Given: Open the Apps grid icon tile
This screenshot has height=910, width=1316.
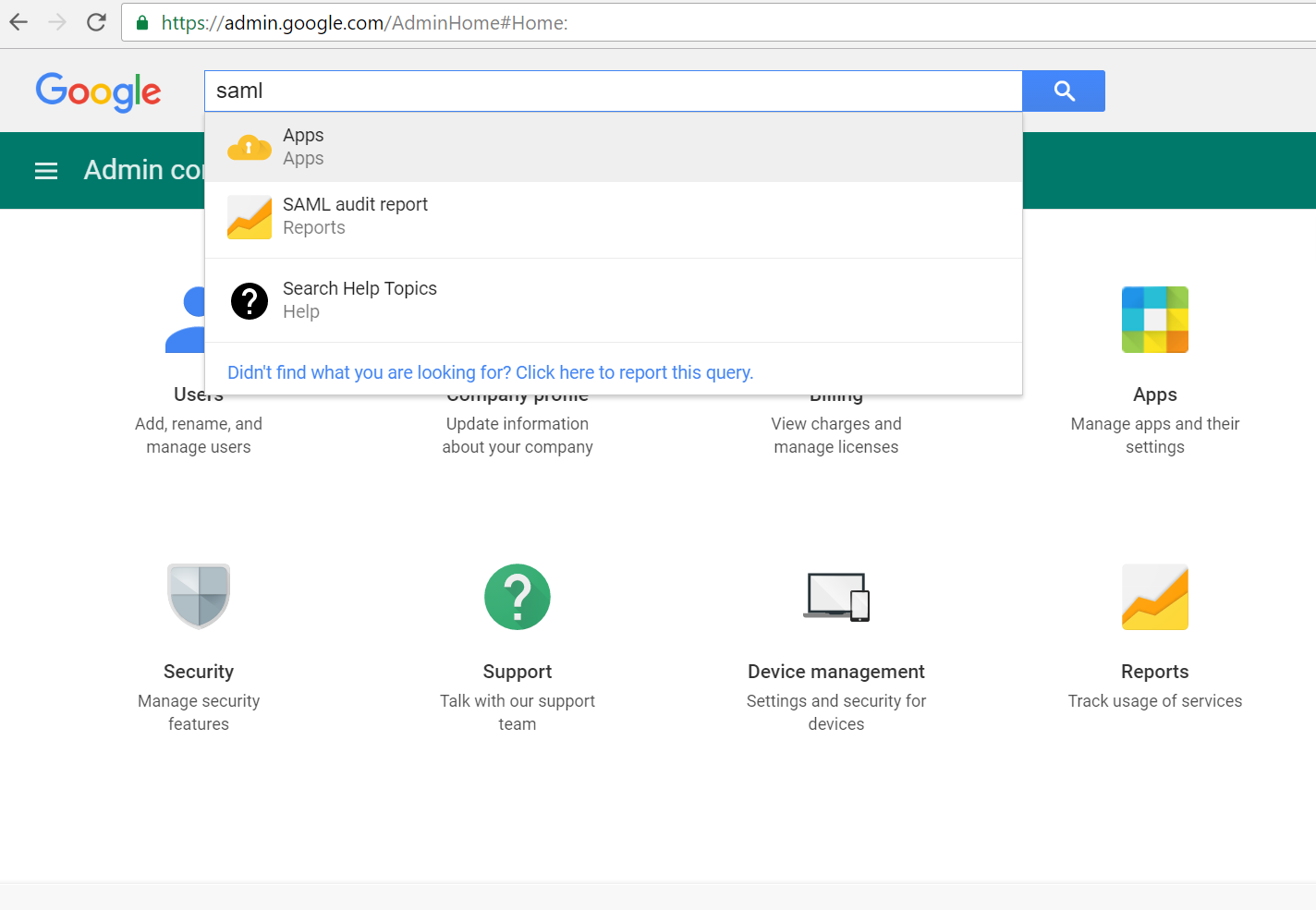Looking at the screenshot, I should pyautogui.click(x=1154, y=320).
